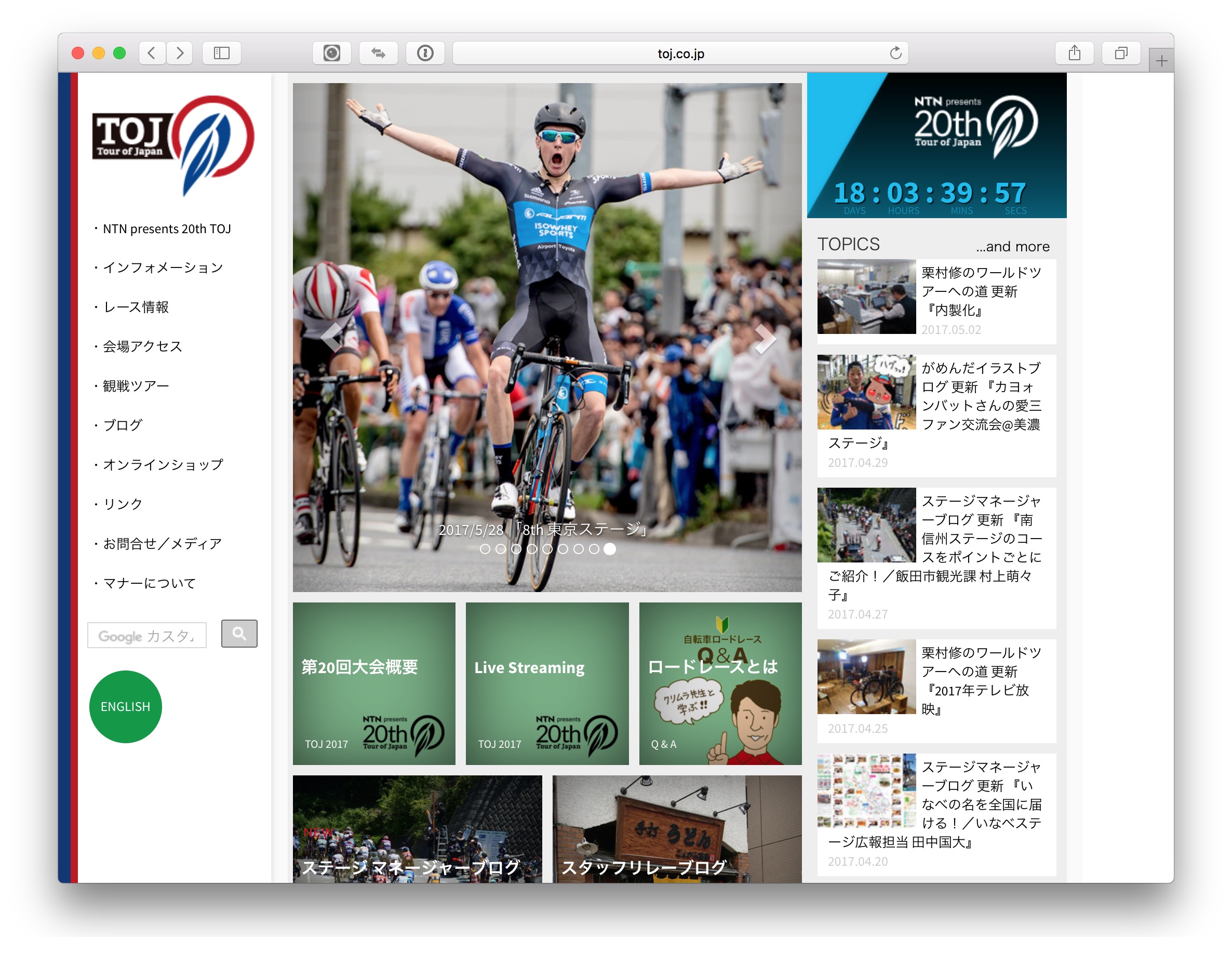Image resolution: width=1232 pixels, height=966 pixels.
Task: Open the Live Streaming tile
Action: (546, 683)
